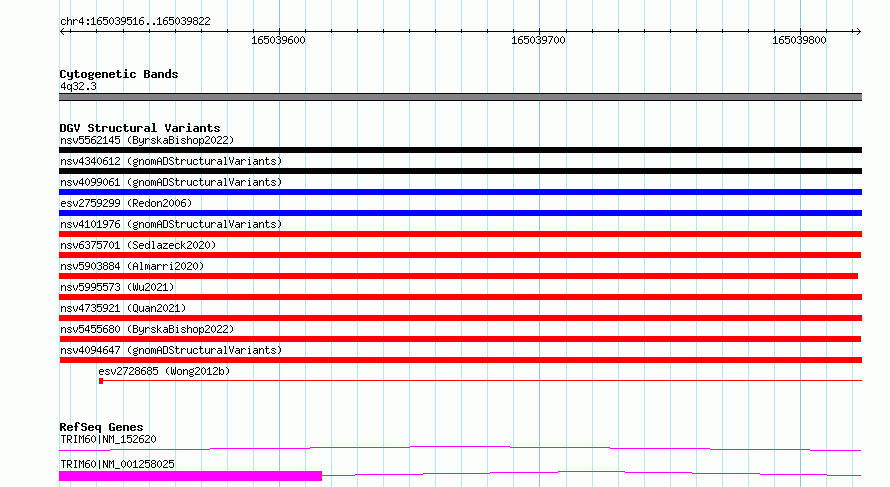The width and height of the screenshot is (890, 487).
Task: Click the 4q32.3 band label
Action: pos(78,87)
